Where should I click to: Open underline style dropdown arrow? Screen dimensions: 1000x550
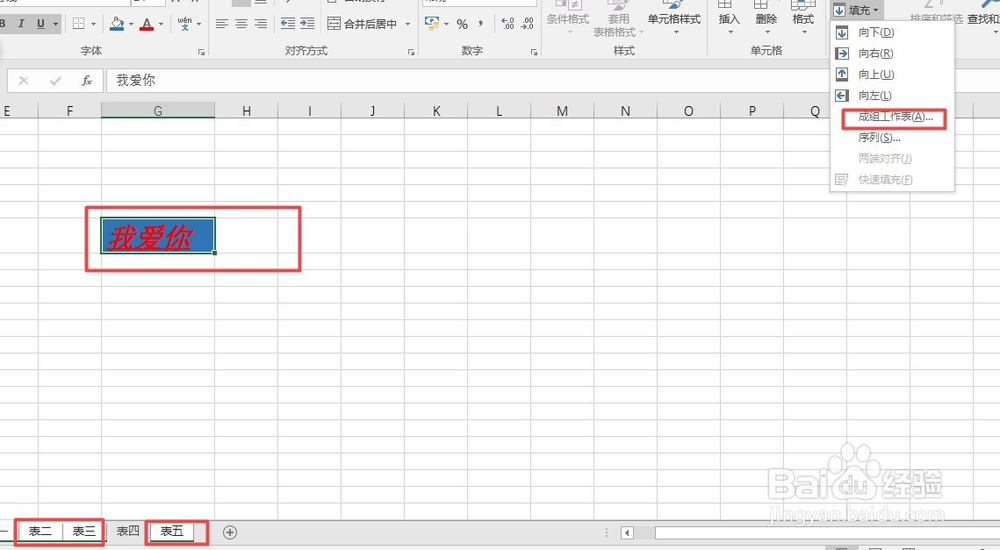point(55,24)
